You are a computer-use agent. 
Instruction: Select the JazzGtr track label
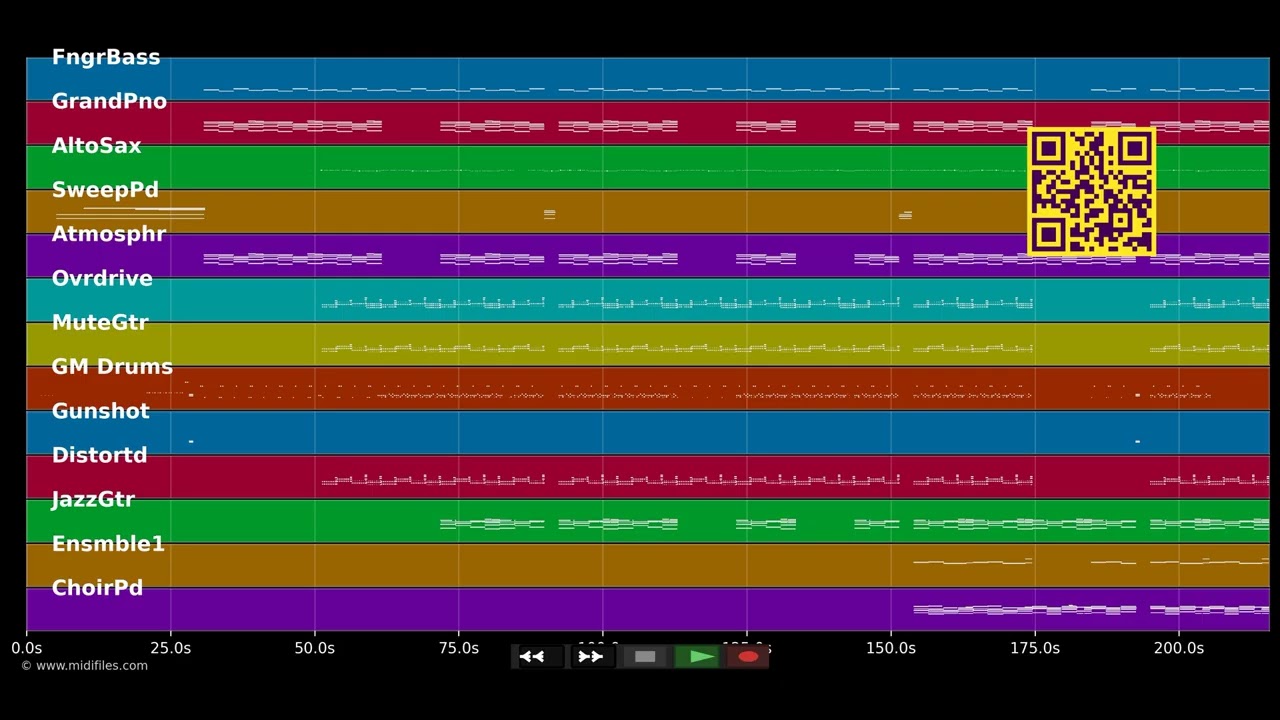pyautogui.click(x=93, y=499)
